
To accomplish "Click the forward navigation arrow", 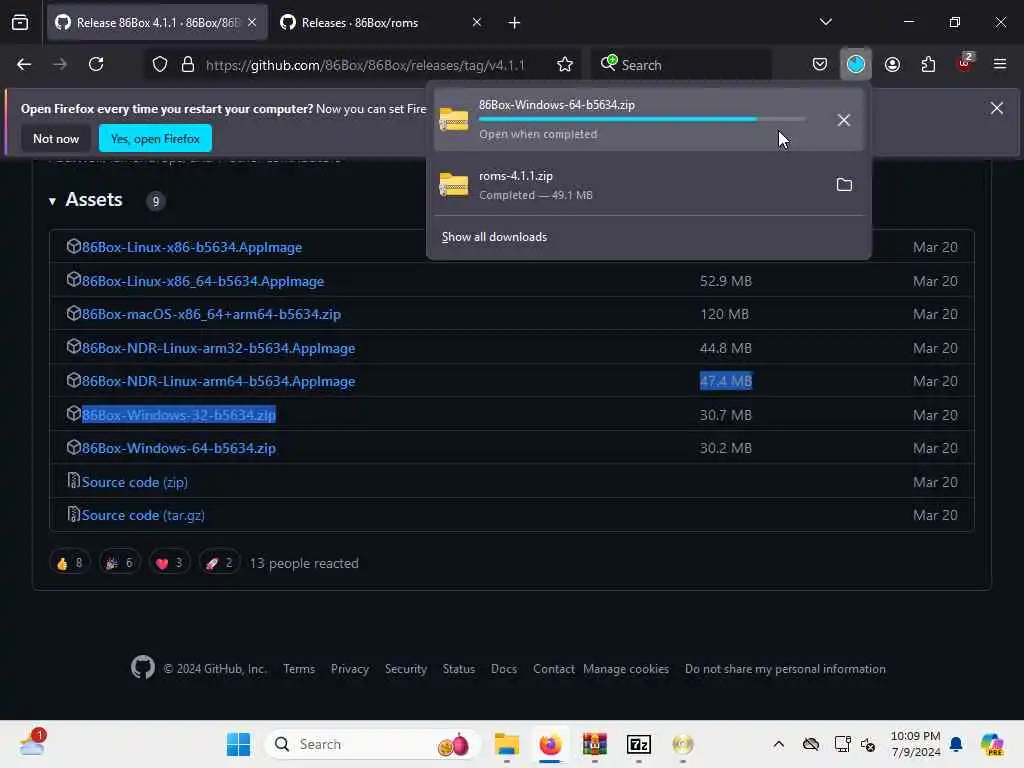I will pos(59,65).
